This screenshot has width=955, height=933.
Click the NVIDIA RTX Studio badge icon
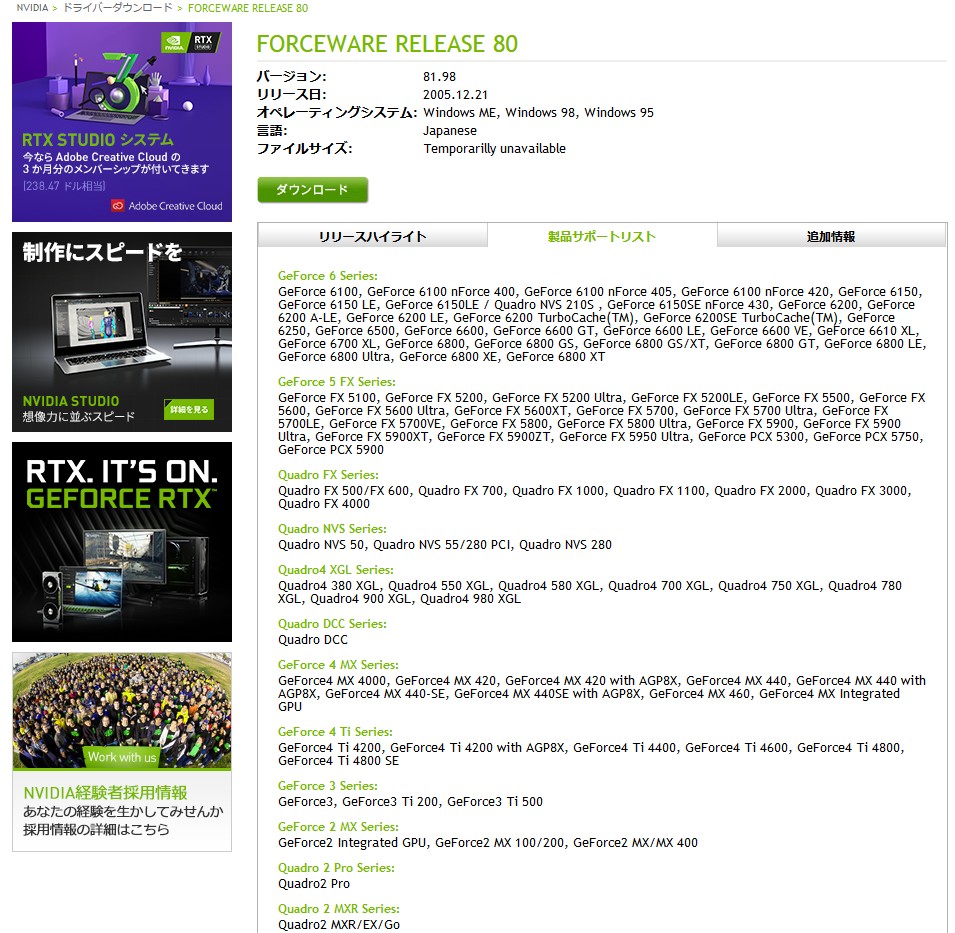191,41
